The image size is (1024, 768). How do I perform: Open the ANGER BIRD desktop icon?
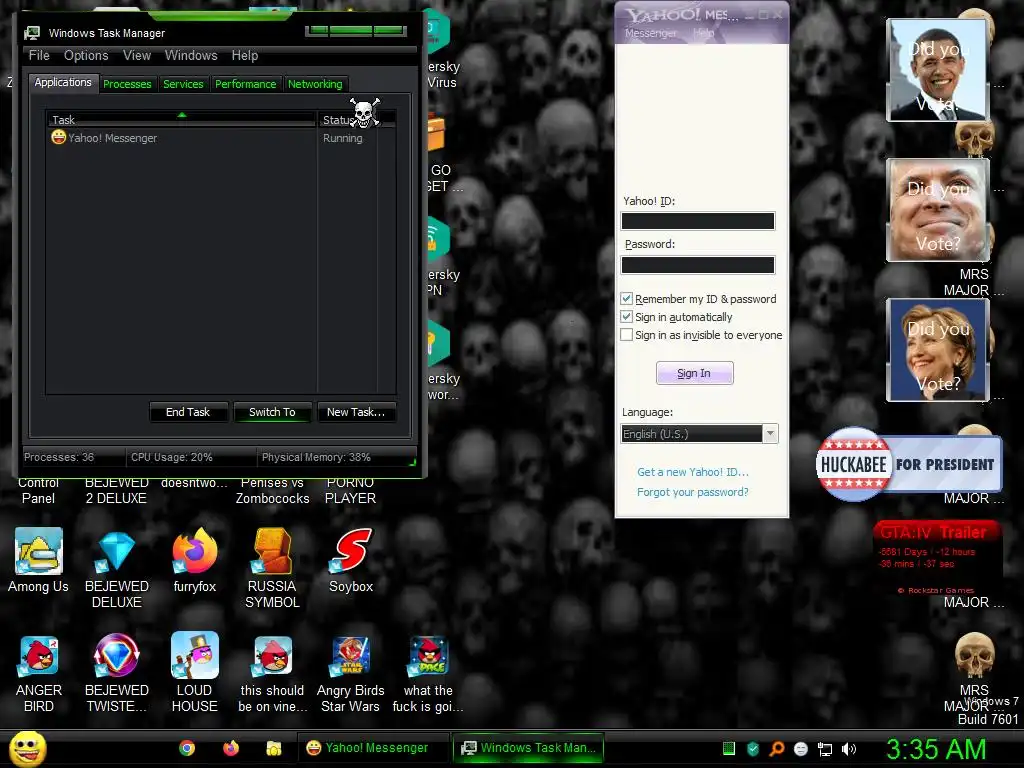point(39,673)
